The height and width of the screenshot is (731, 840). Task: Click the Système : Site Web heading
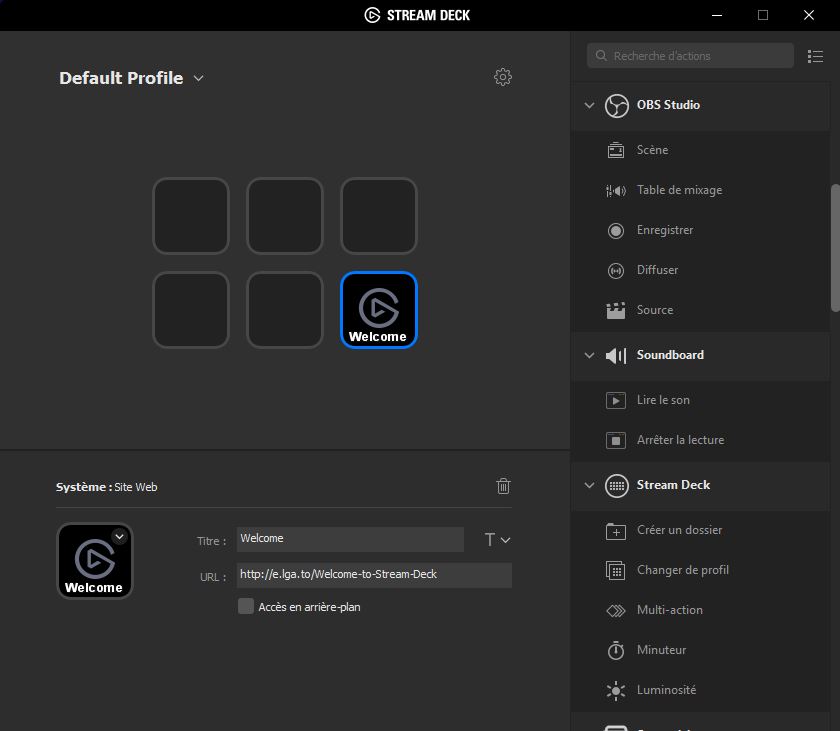[x=107, y=487]
